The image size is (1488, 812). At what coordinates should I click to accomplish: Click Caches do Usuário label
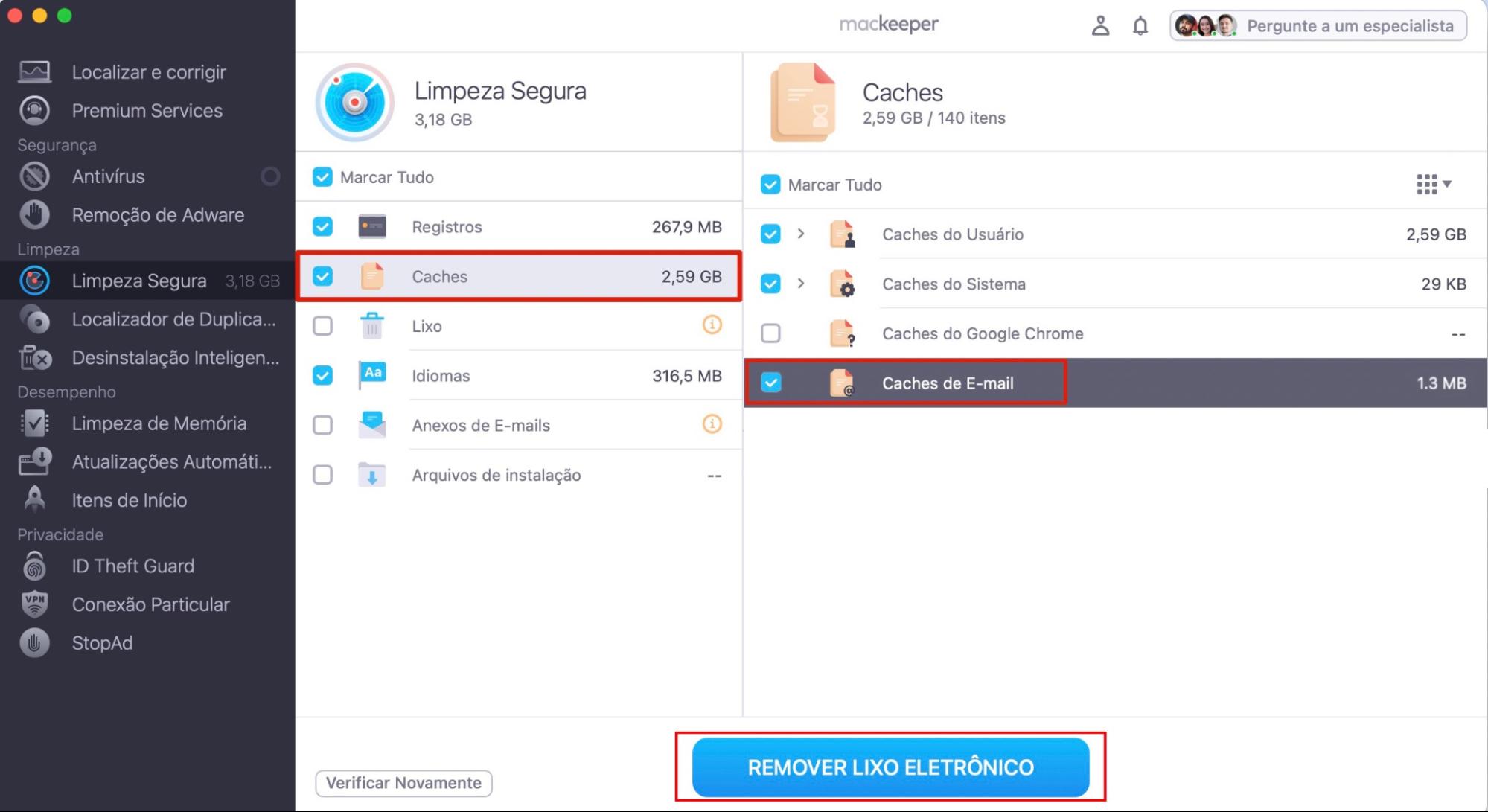click(953, 234)
